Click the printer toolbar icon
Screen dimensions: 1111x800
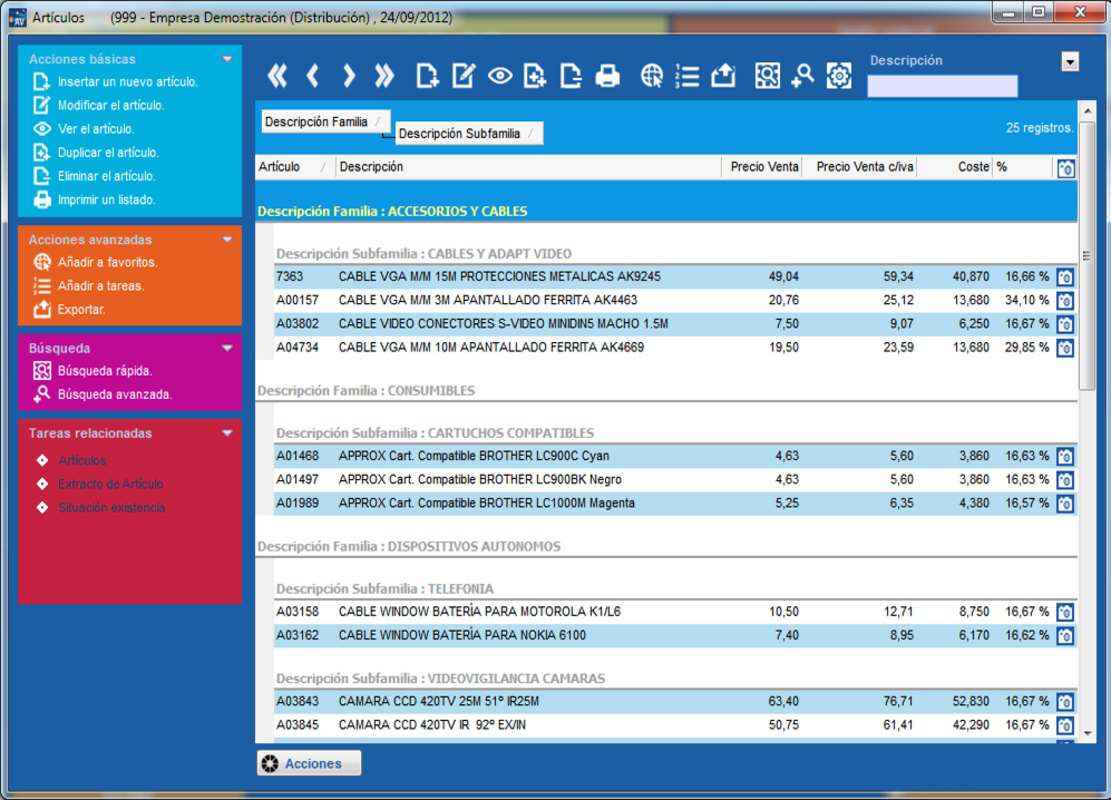click(607, 75)
